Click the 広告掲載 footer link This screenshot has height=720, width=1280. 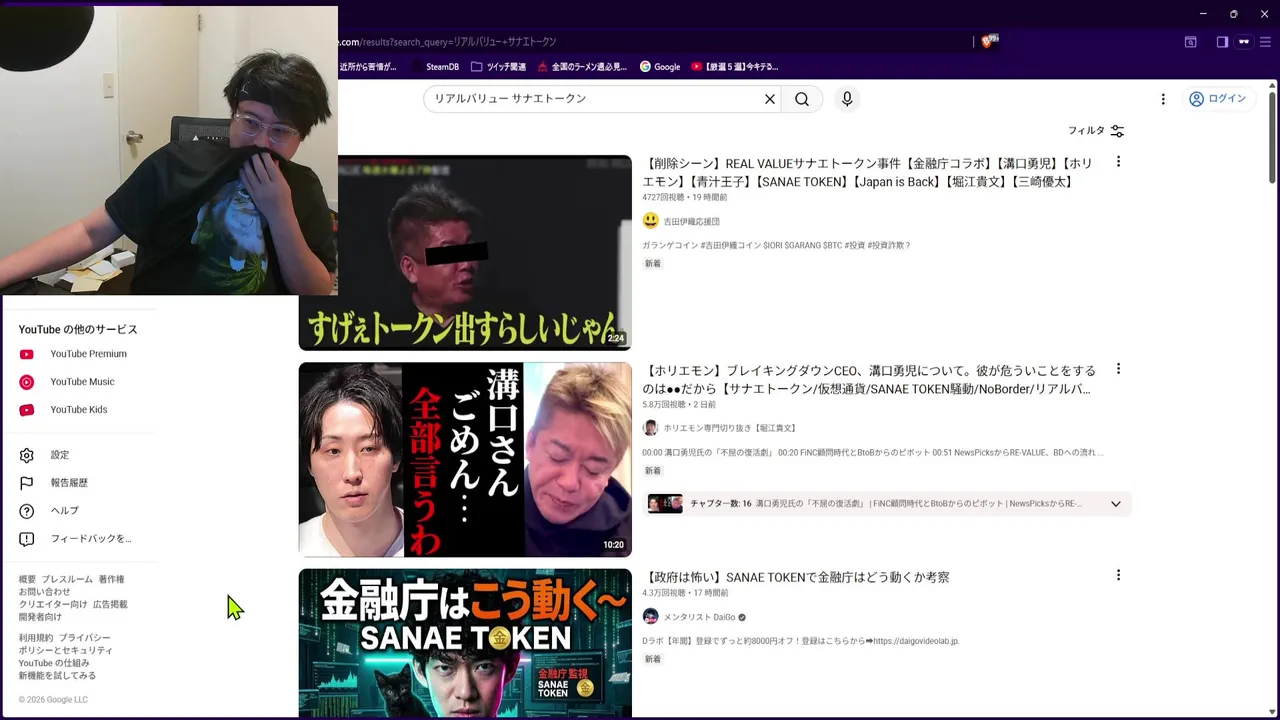(x=110, y=605)
